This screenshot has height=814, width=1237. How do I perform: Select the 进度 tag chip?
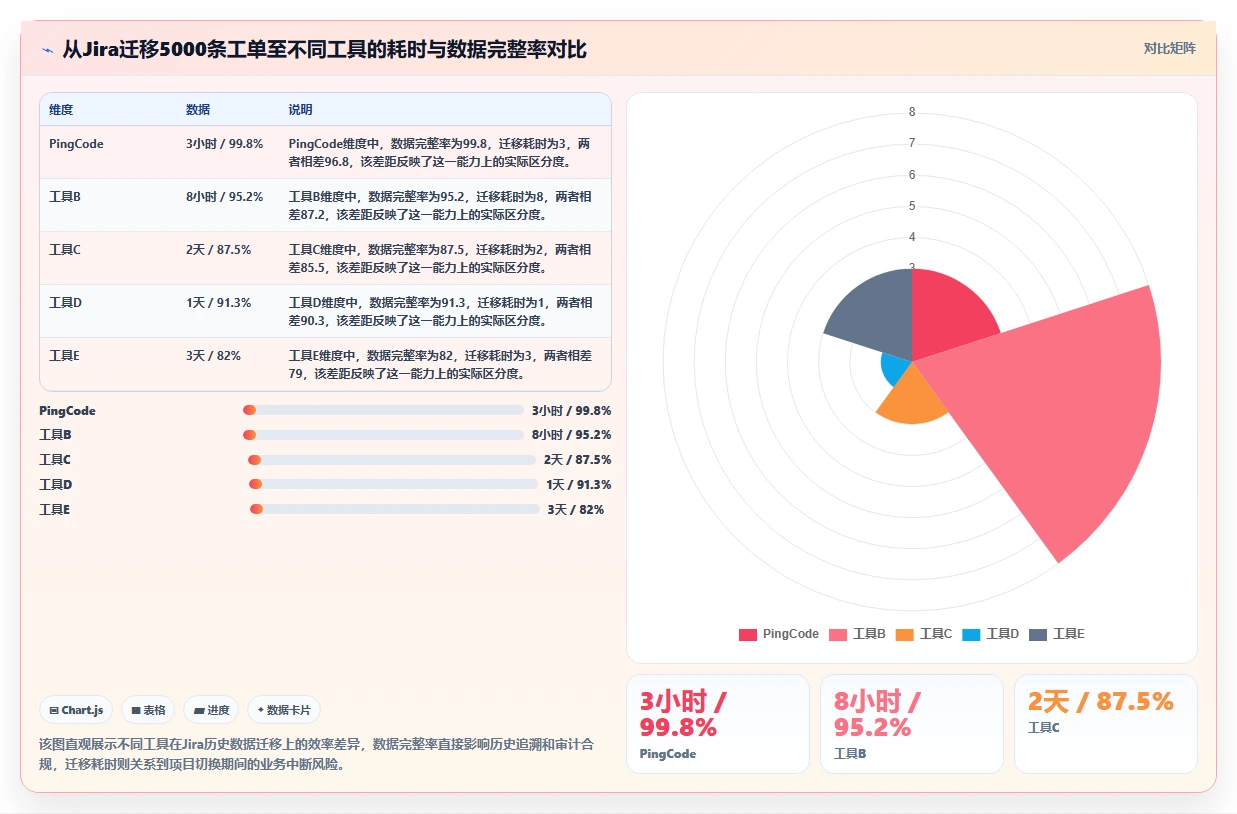[212, 710]
